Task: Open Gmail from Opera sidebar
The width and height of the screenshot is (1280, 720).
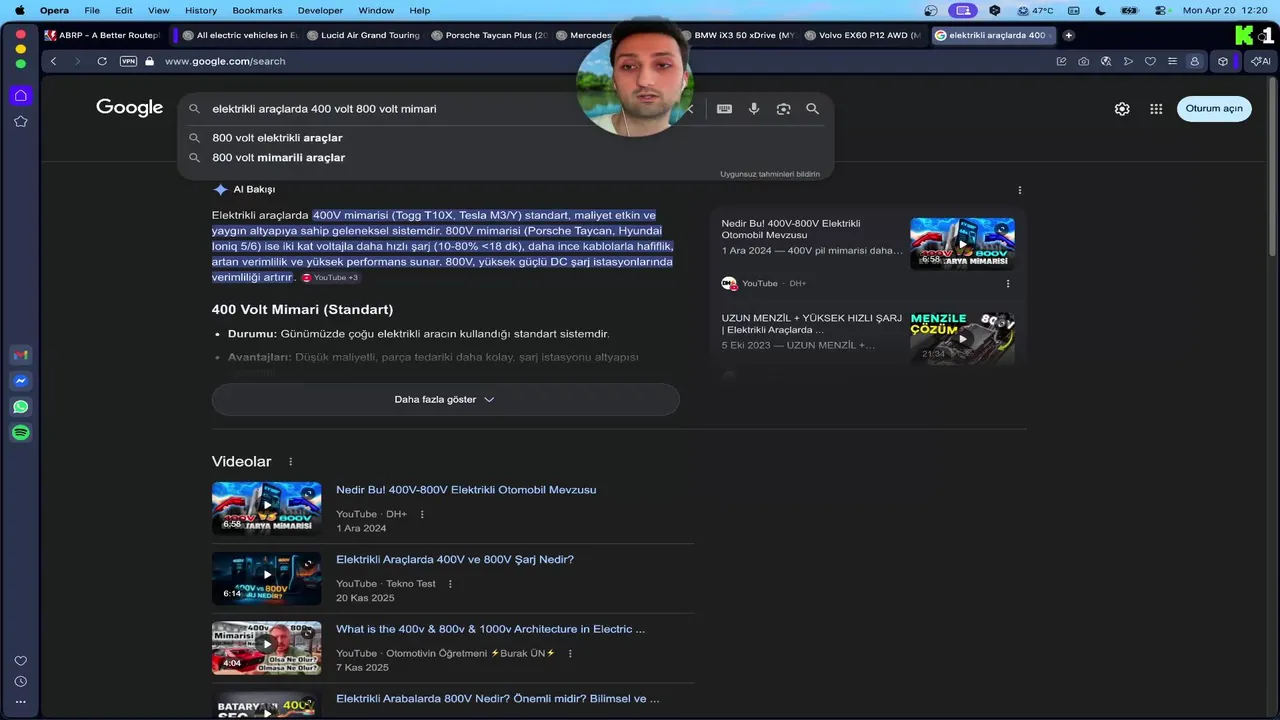Action: tap(20, 355)
